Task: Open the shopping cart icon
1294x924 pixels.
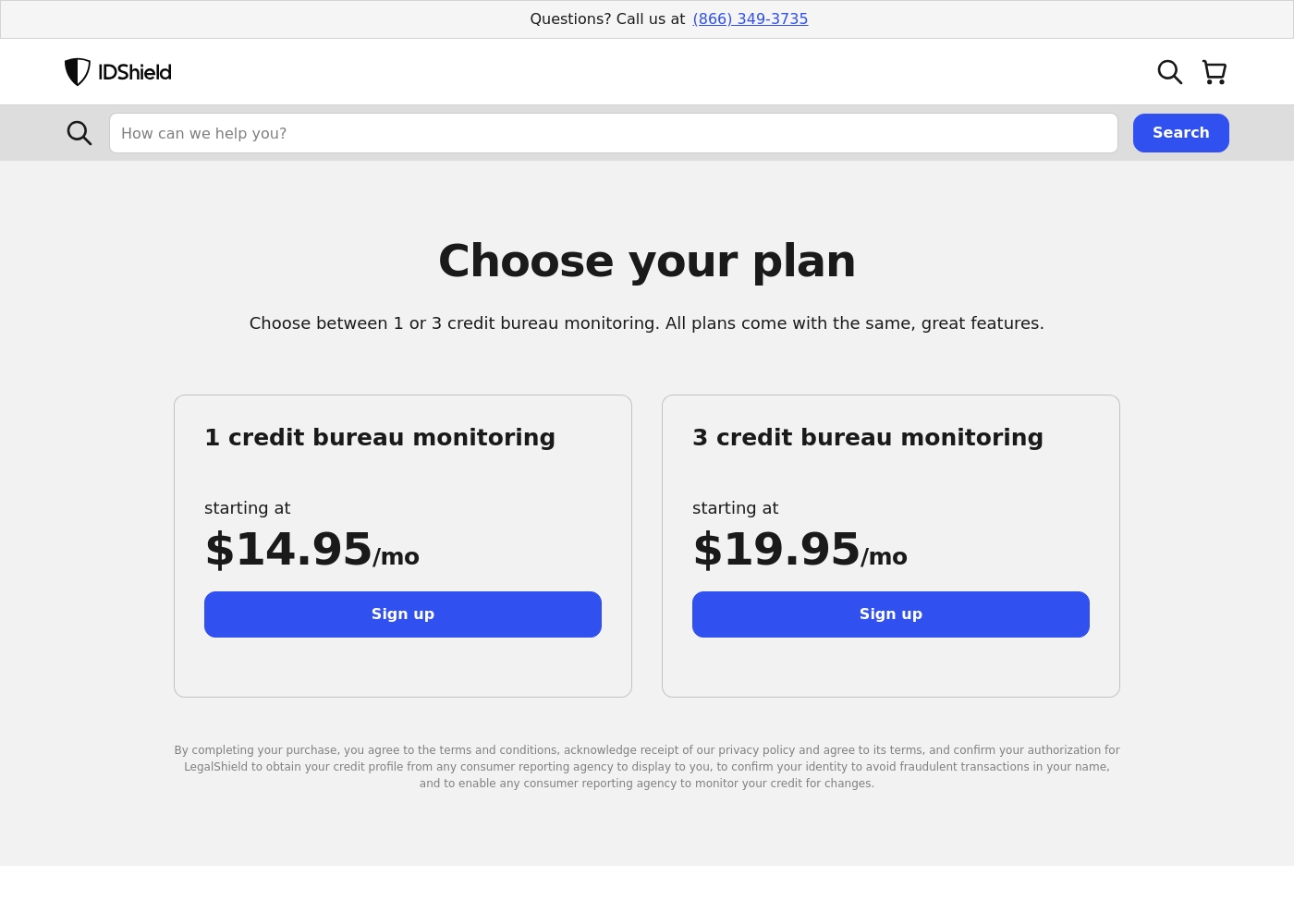Action: click(1215, 72)
